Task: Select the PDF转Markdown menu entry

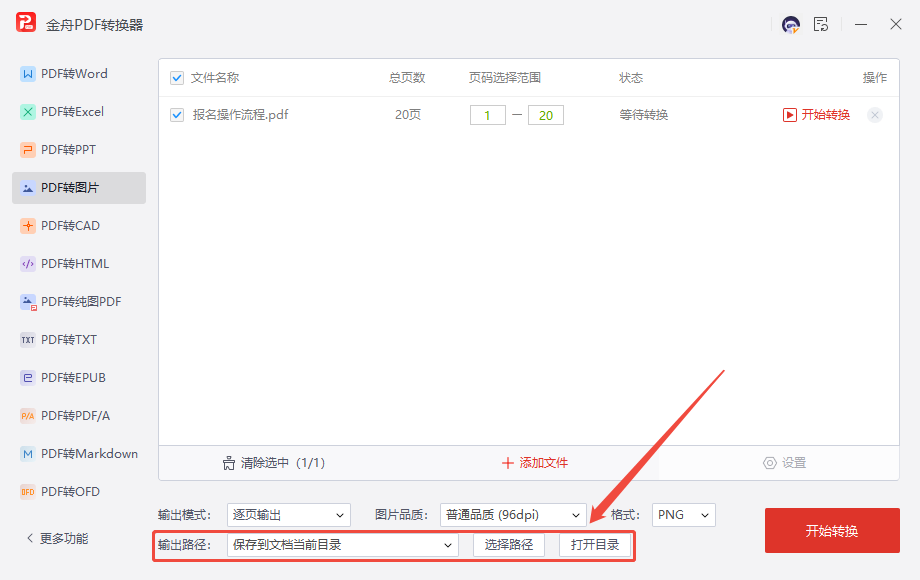Action: [79, 454]
